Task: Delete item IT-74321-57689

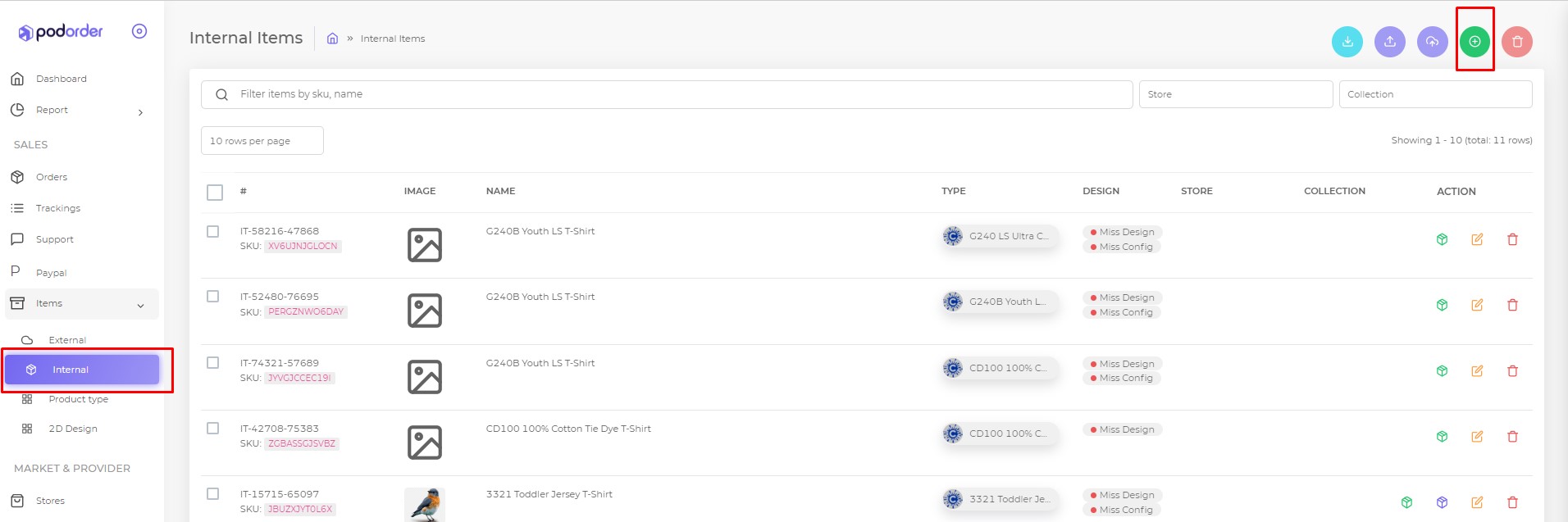Action: coord(1512,370)
